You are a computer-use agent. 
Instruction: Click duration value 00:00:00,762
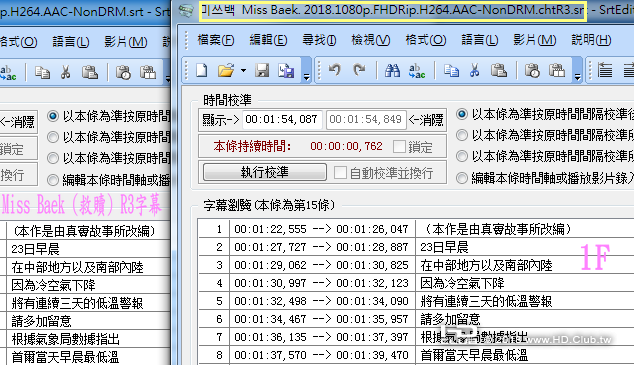pos(346,146)
